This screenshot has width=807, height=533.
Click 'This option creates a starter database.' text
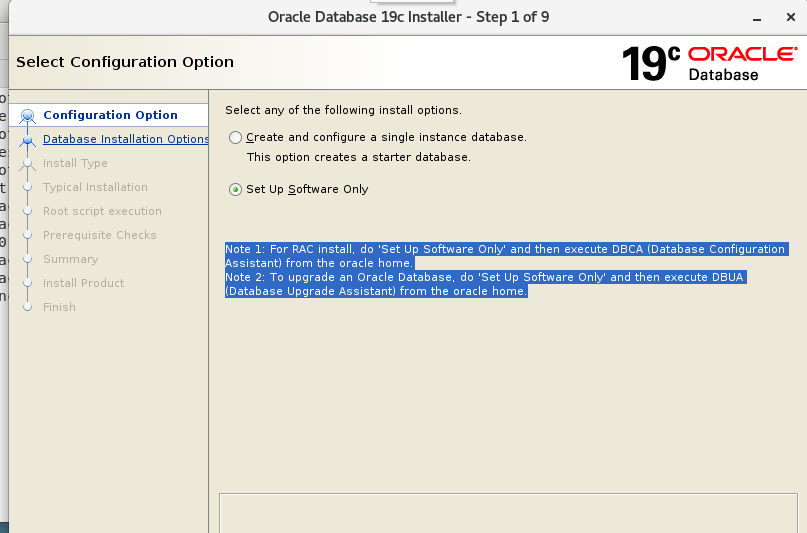(359, 157)
